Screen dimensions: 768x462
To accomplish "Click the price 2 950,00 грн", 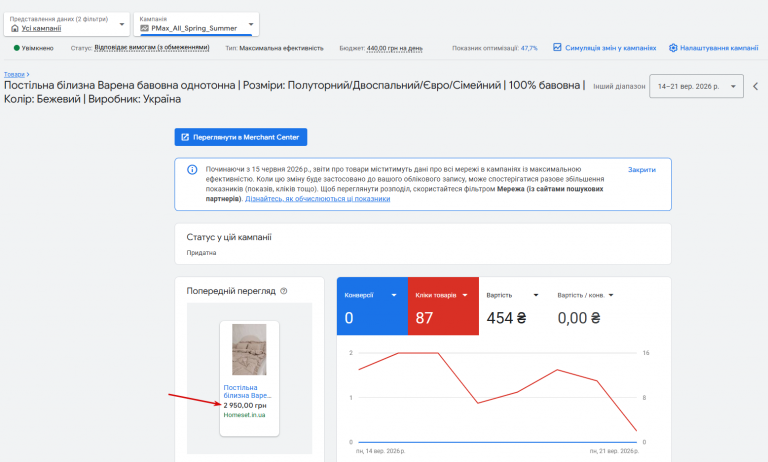I will point(245,406).
